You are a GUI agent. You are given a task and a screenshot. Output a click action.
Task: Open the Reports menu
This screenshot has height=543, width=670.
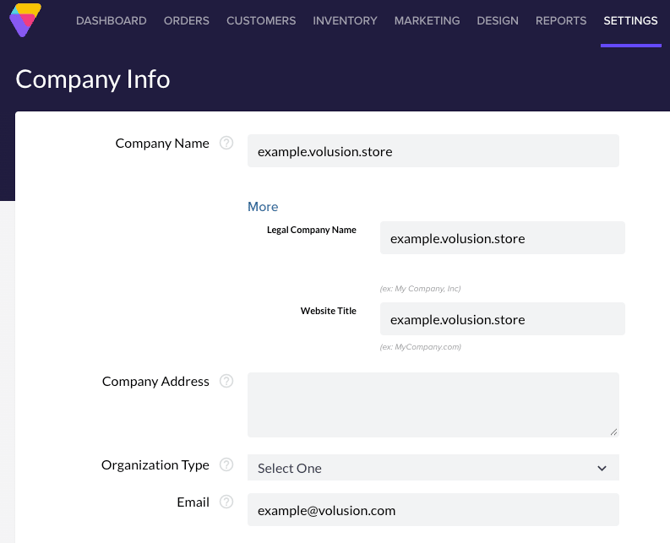coord(561,21)
